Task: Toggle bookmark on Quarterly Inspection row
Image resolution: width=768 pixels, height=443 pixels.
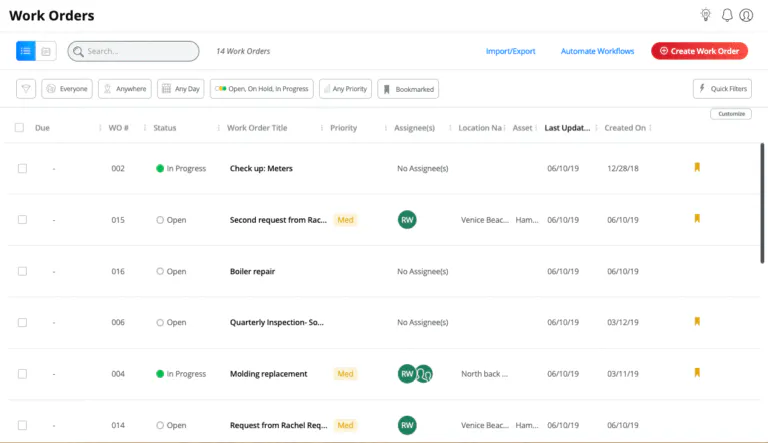Action: pyautogui.click(x=697, y=321)
